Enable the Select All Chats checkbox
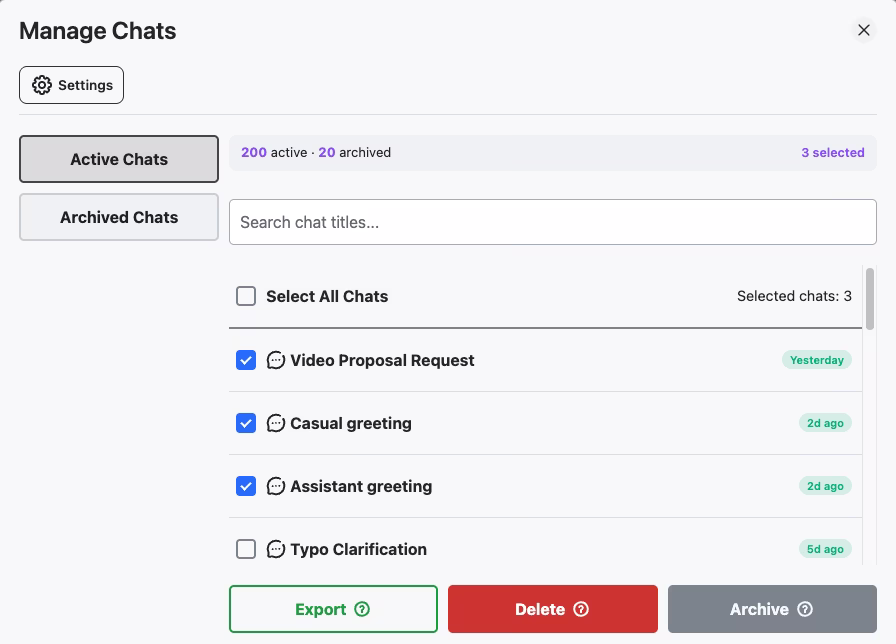The height and width of the screenshot is (644, 896). click(244, 296)
